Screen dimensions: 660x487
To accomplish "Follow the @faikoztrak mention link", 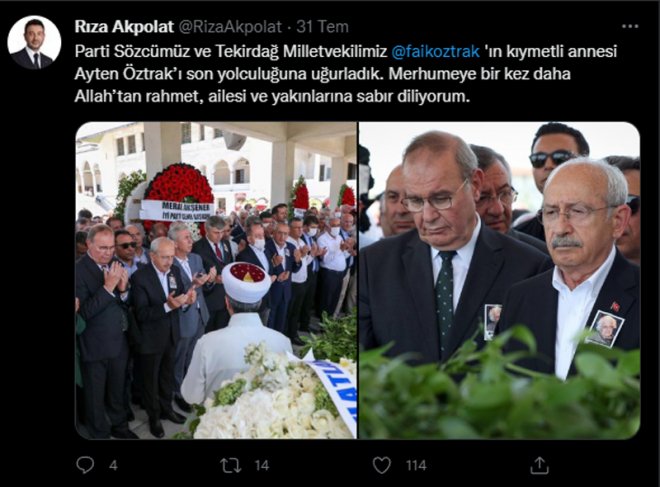I will tap(435, 51).
